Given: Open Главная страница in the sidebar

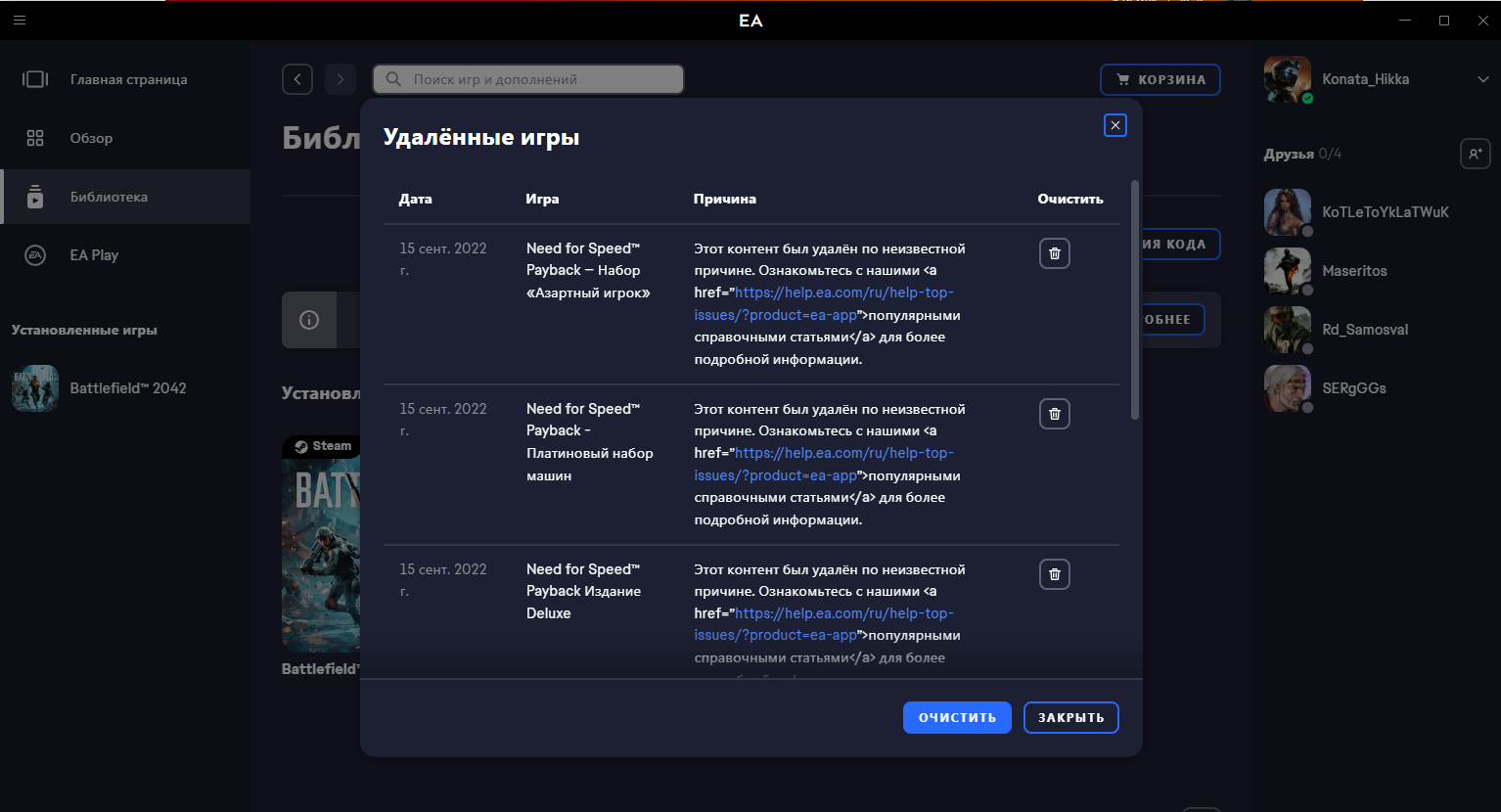Looking at the screenshot, I should point(125,79).
